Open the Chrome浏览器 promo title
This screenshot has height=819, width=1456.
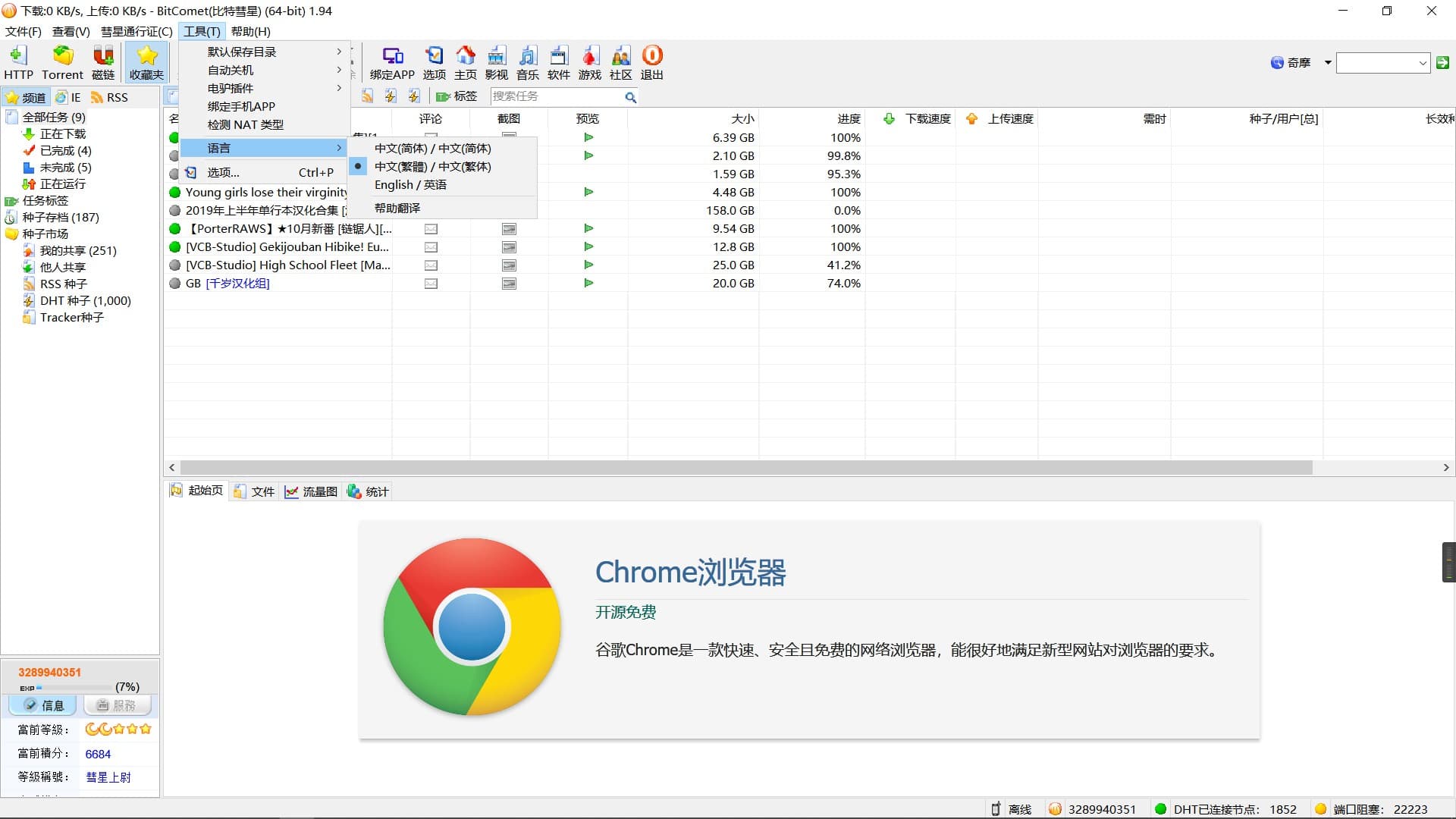[x=690, y=572]
